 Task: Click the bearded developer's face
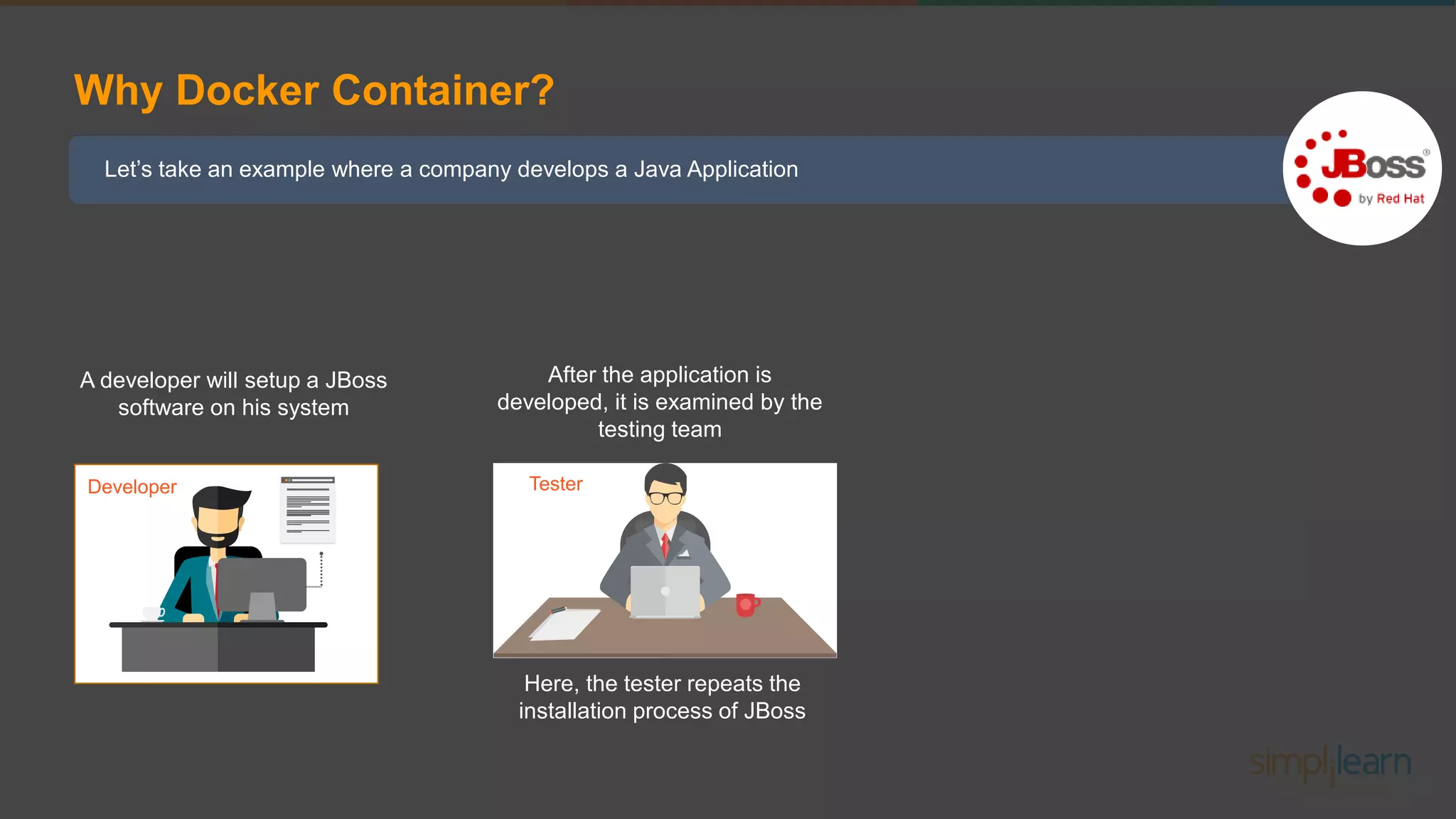tap(218, 521)
